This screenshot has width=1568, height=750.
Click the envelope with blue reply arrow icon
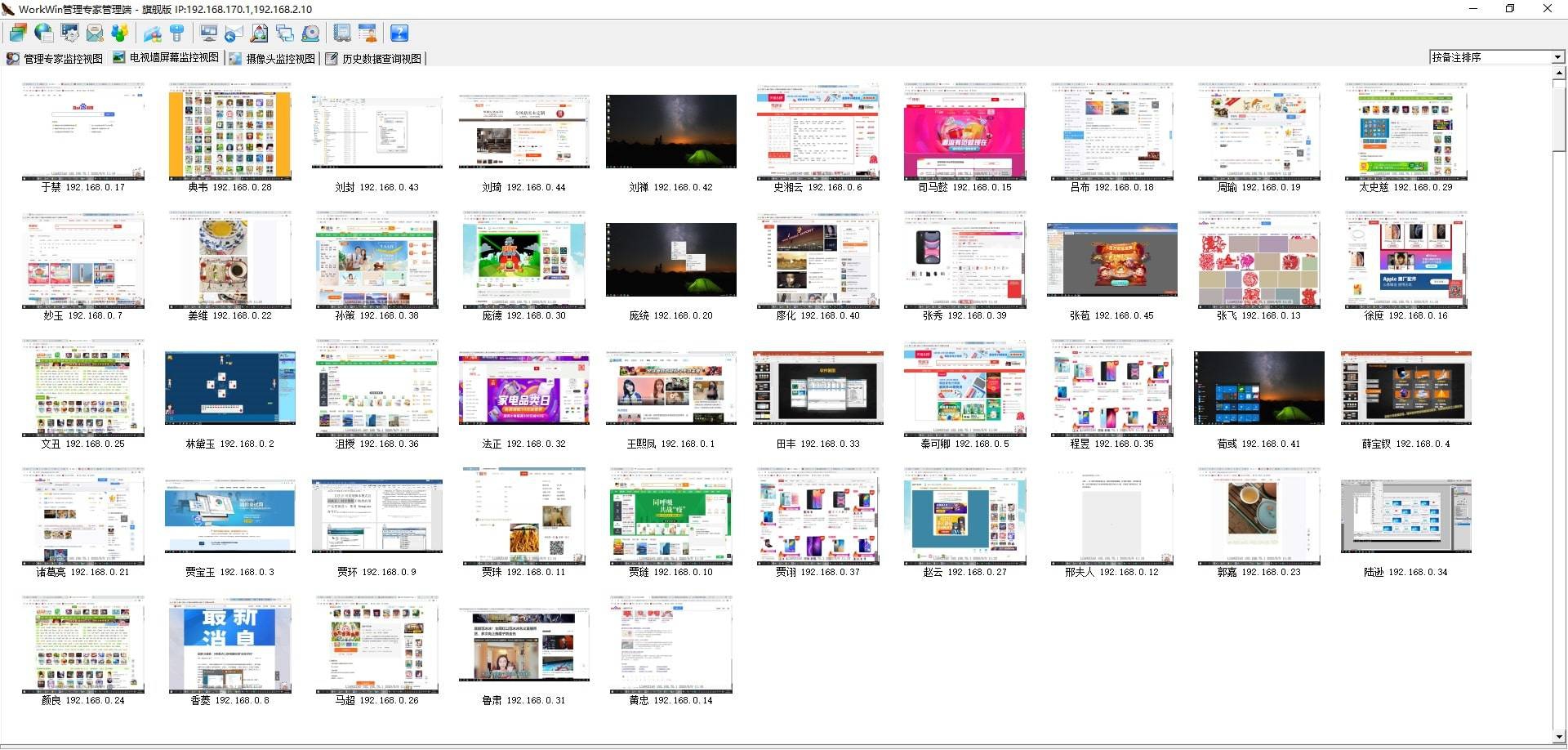coord(234,33)
